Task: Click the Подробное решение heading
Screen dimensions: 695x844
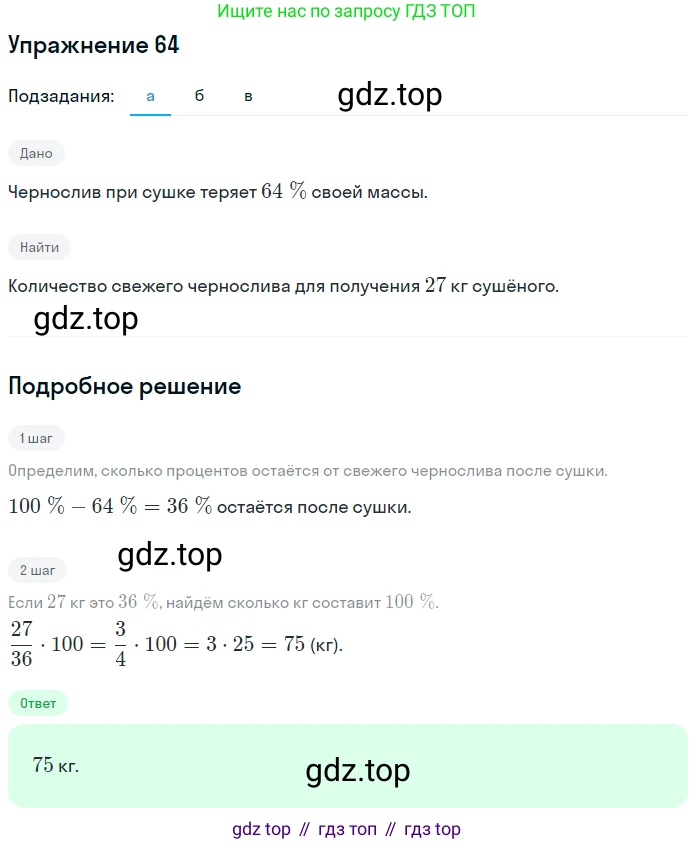Action: 125,386
